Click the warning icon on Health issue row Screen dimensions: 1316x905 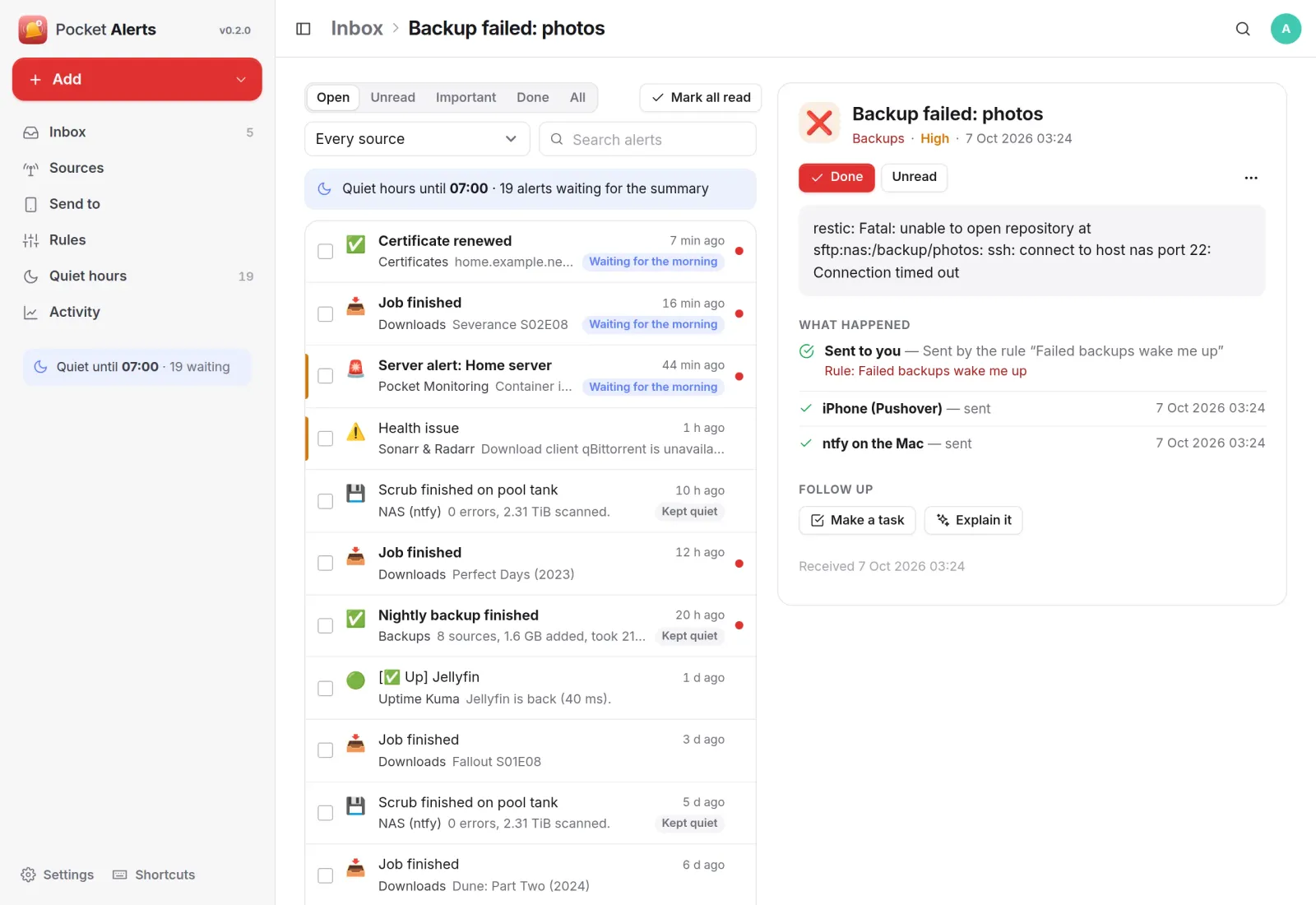tap(355, 431)
